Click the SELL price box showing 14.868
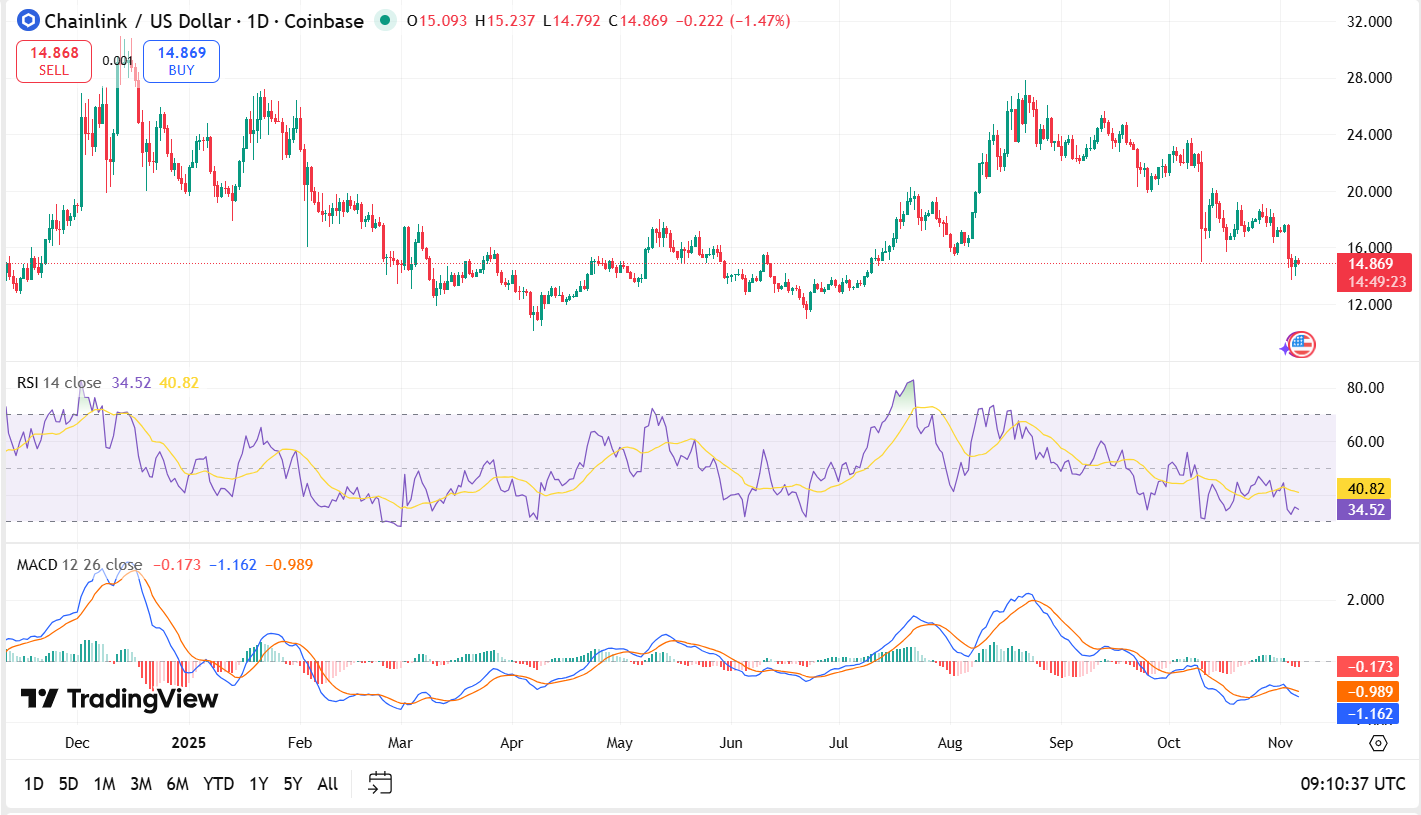 coord(53,60)
